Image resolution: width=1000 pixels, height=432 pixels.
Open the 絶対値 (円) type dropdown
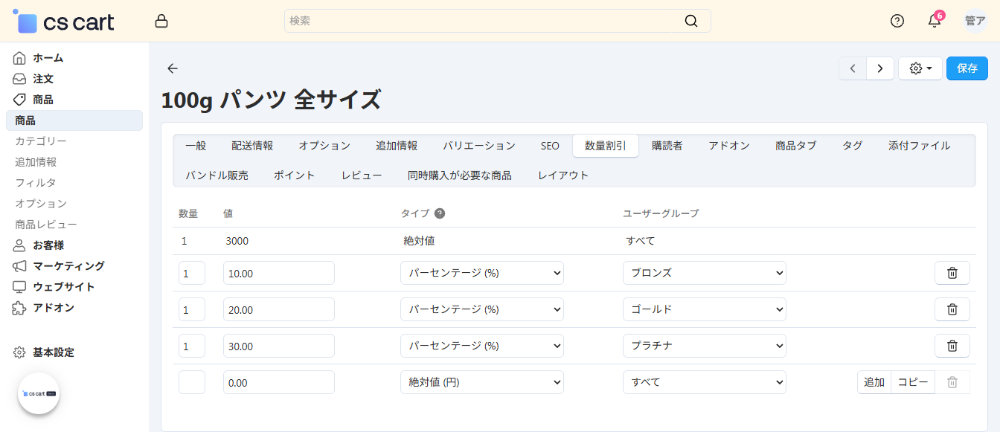[482, 382]
